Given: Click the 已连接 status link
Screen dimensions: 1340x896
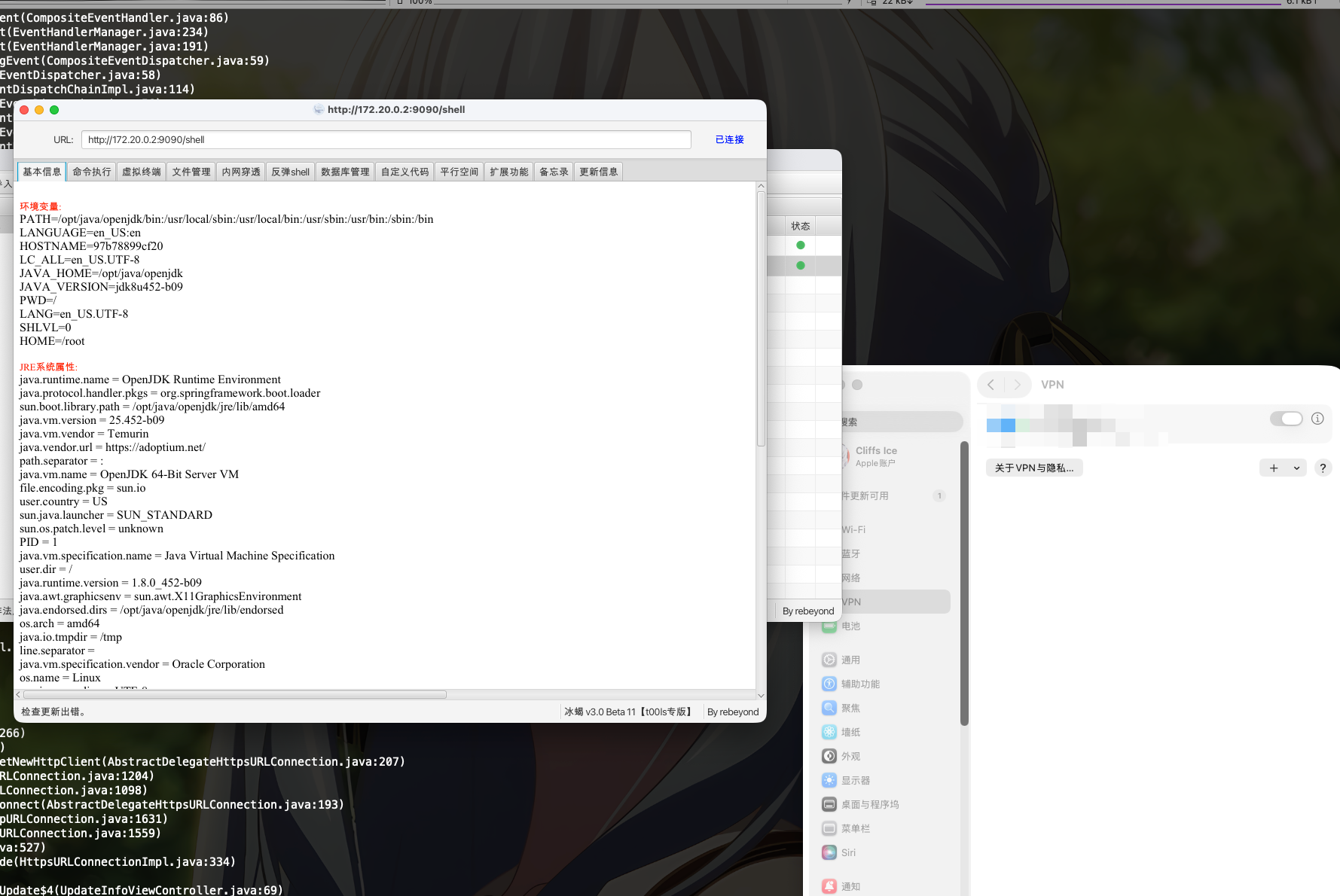Looking at the screenshot, I should 729,139.
